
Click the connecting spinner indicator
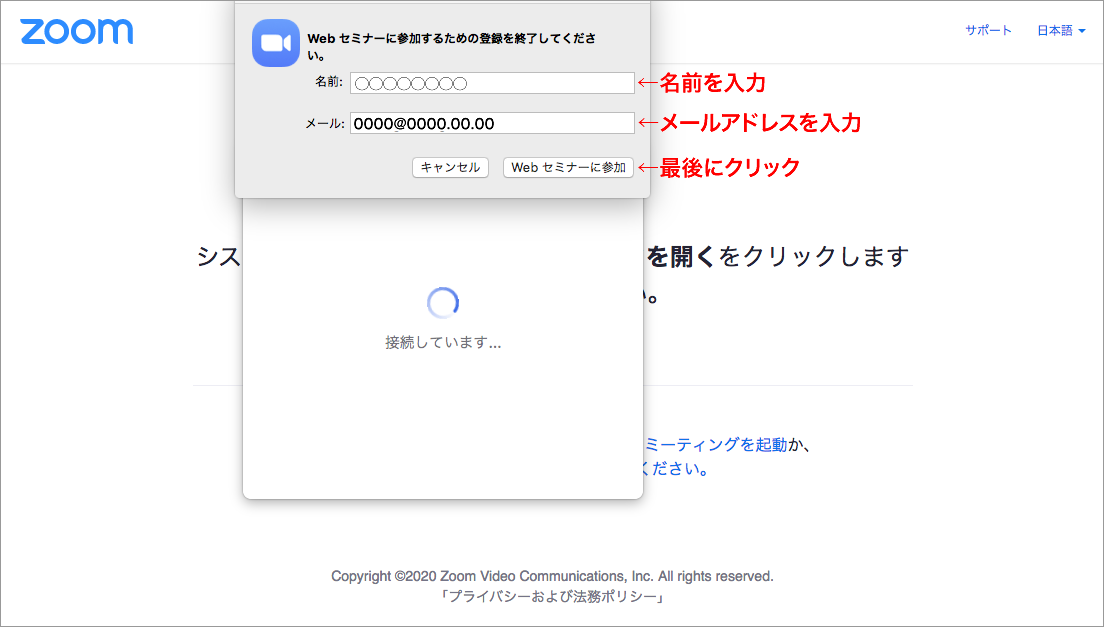443,303
